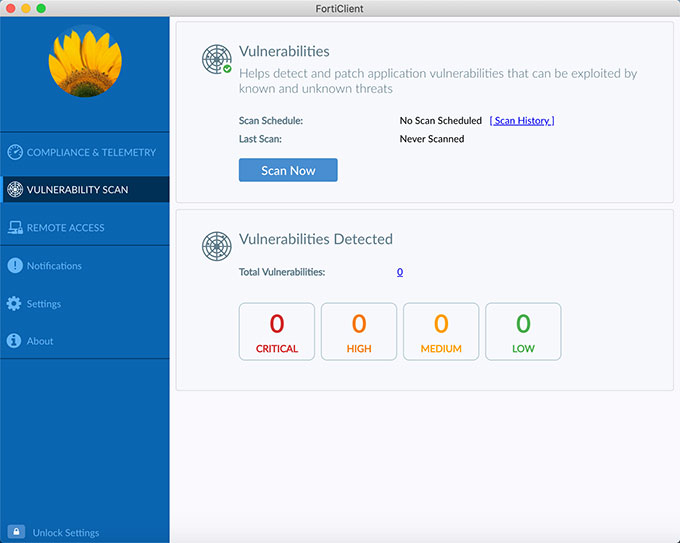Viewport: 680px width, 543px height.
Task: Click the Vulnerability Scan radar icon in sidebar
Action: [15, 190]
